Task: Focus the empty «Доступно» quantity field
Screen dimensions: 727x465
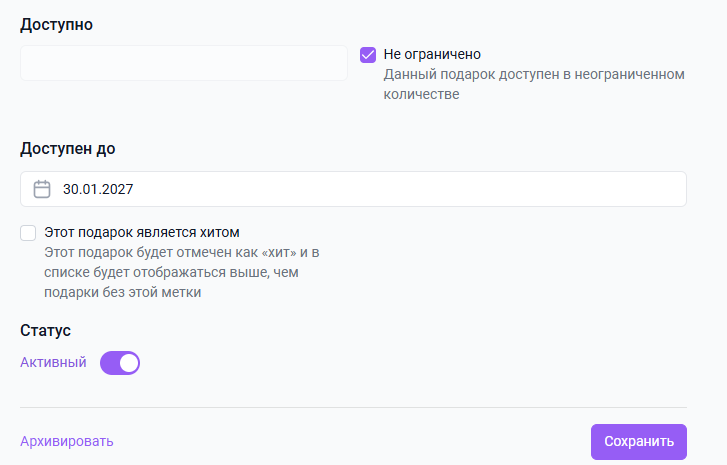Action: point(184,63)
